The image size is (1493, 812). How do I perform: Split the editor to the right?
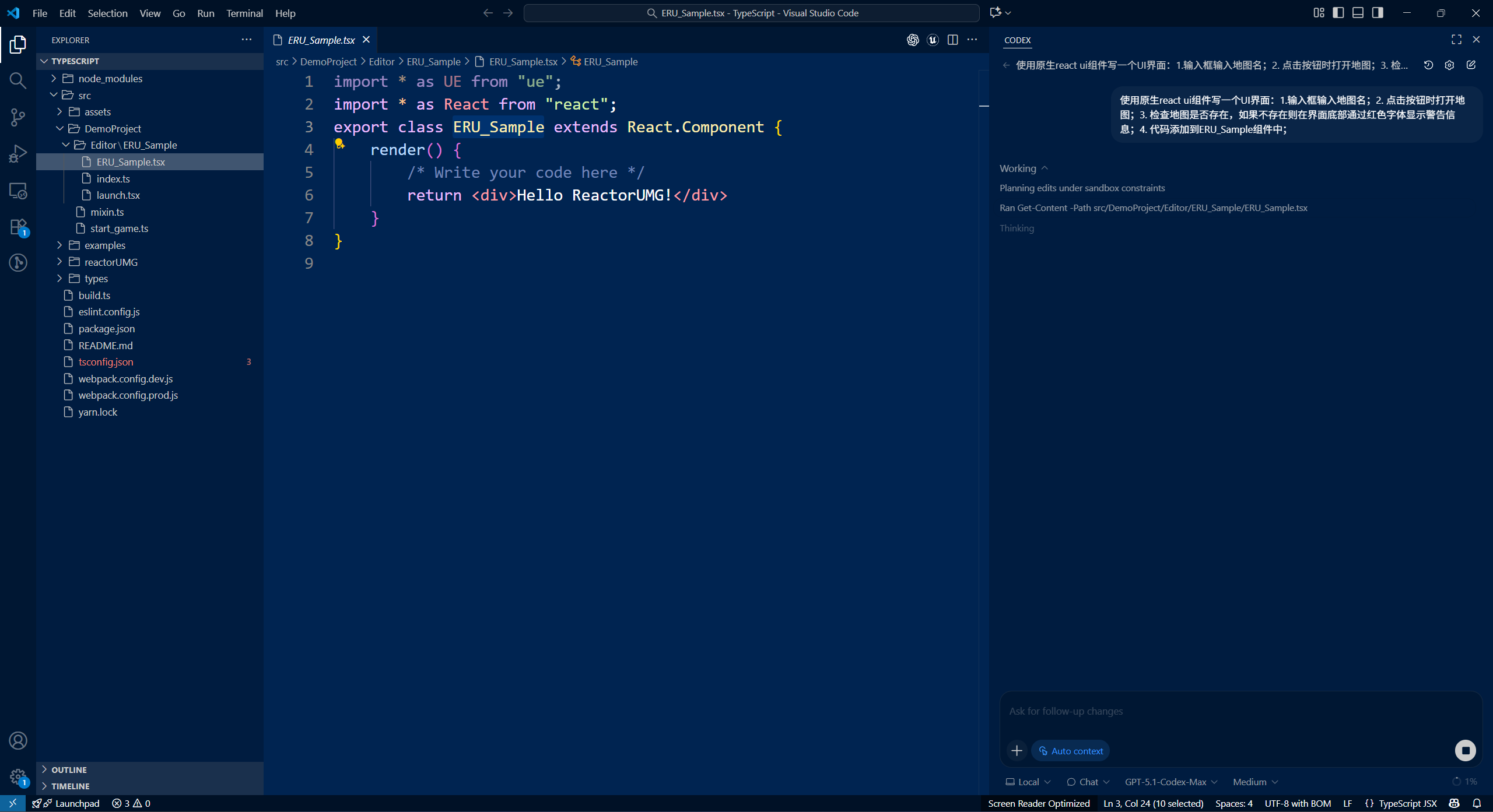pyautogui.click(x=953, y=40)
